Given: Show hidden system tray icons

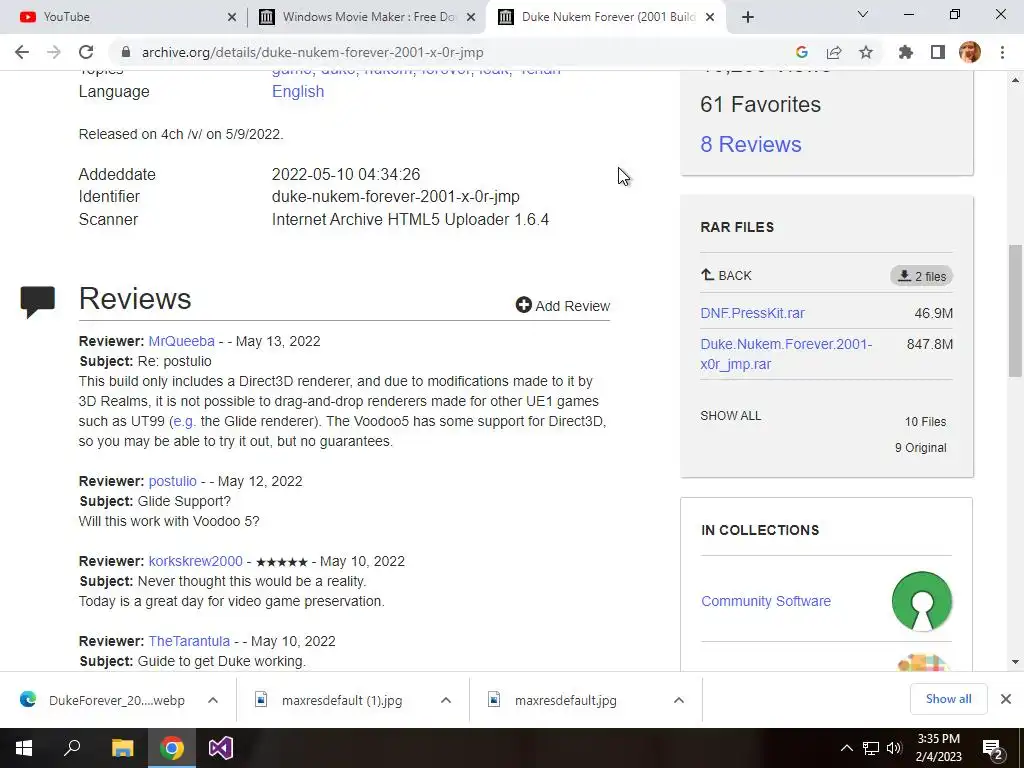Looking at the screenshot, I should 846,748.
